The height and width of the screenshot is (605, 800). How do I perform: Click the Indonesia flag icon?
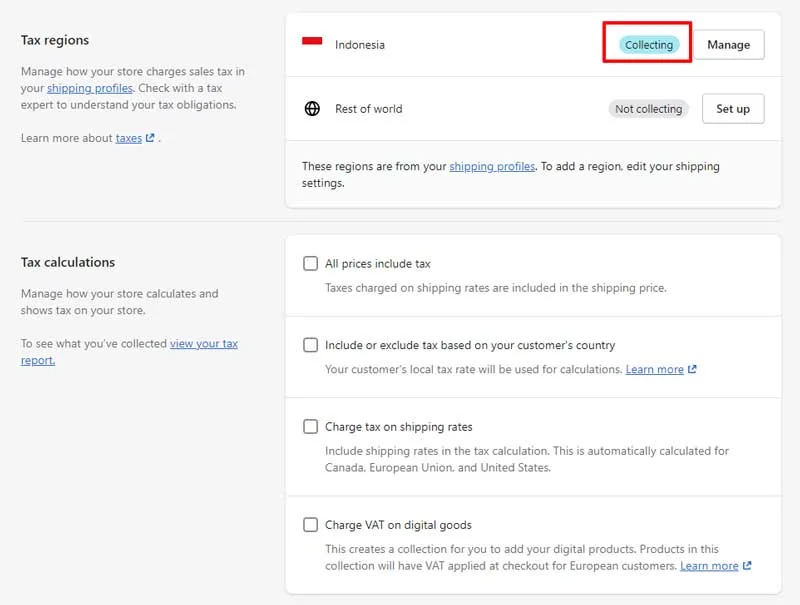(312, 41)
